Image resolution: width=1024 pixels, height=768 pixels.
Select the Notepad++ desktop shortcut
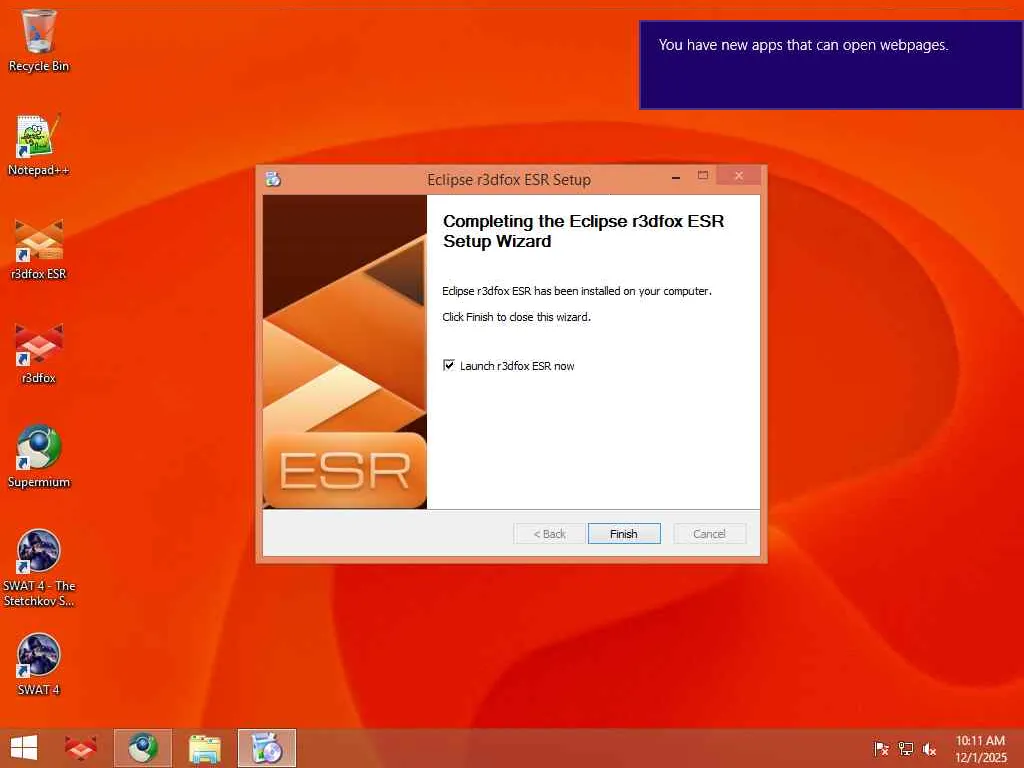pos(39,145)
